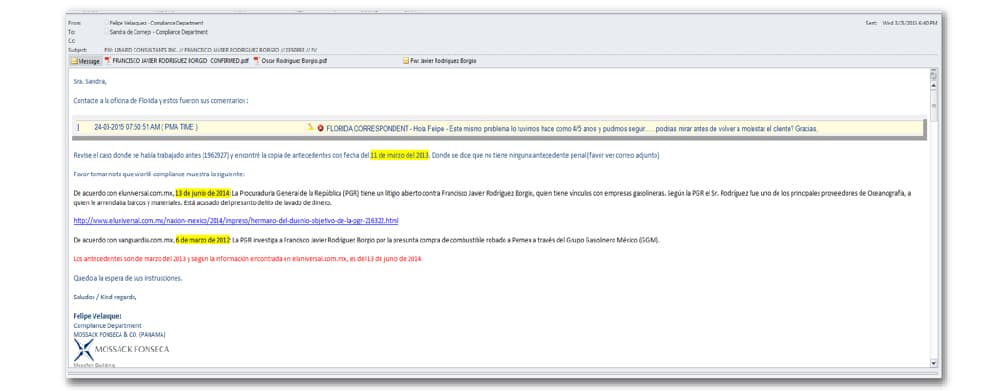Viewport: 1000px width, 391px height.
Task: Click the yellow pencil icon in note row
Action: pyautogui.click(x=311, y=127)
